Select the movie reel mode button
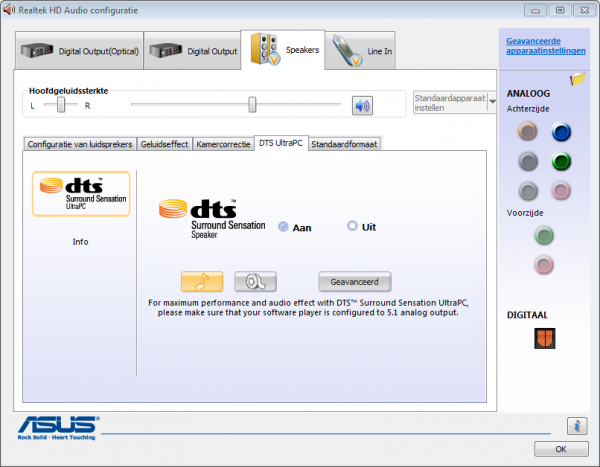 click(254, 282)
